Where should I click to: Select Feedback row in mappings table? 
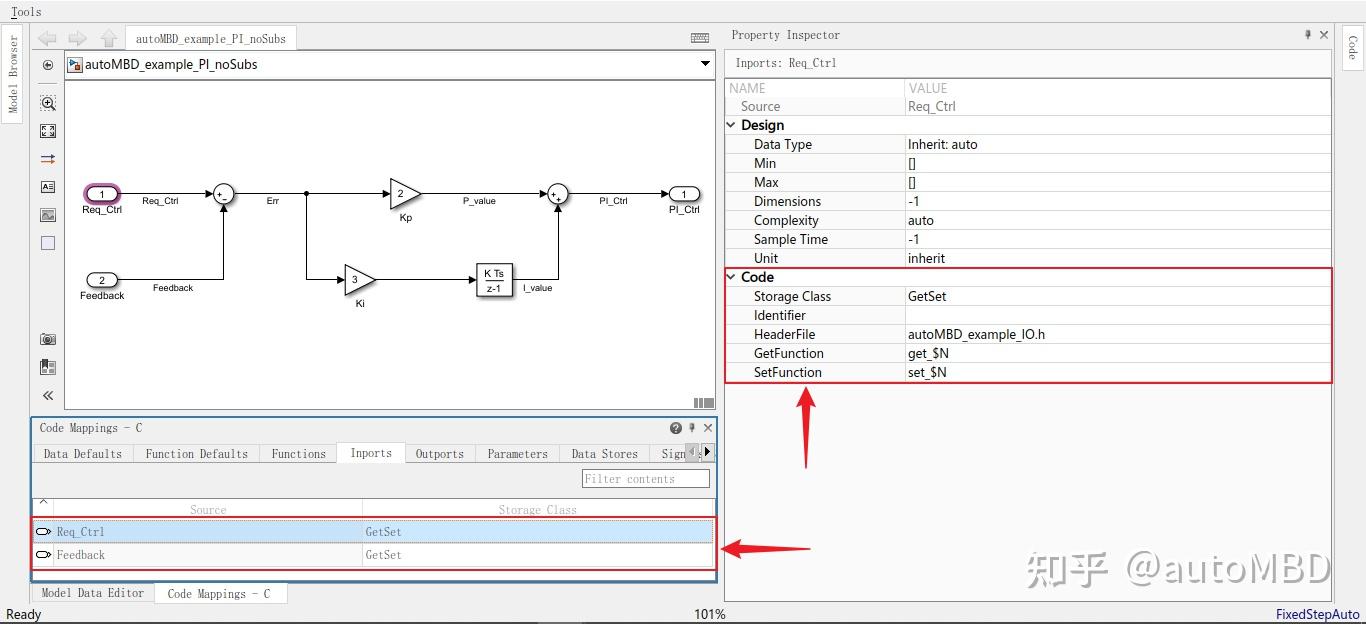pyautogui.click(x=374, y=555)
